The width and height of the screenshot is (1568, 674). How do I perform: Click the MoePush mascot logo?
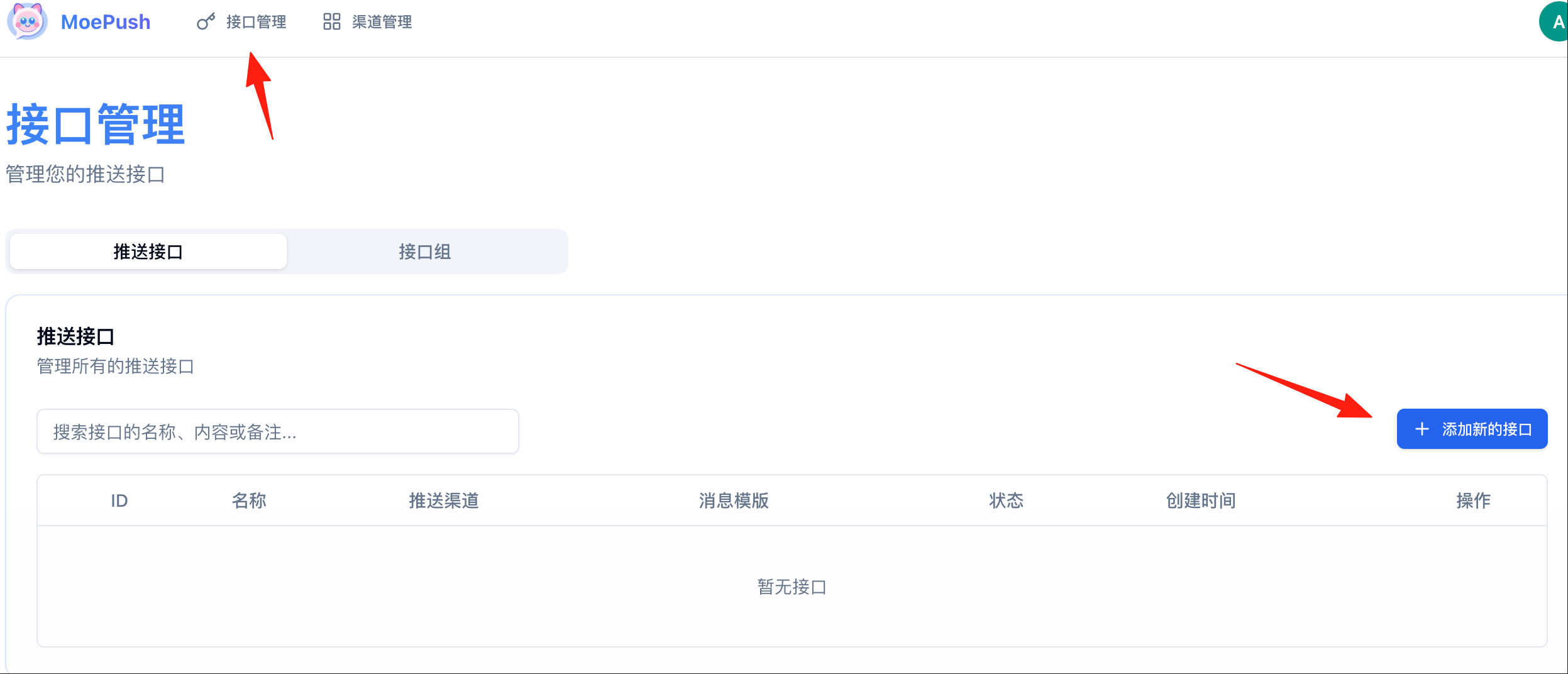pos(27,21)
